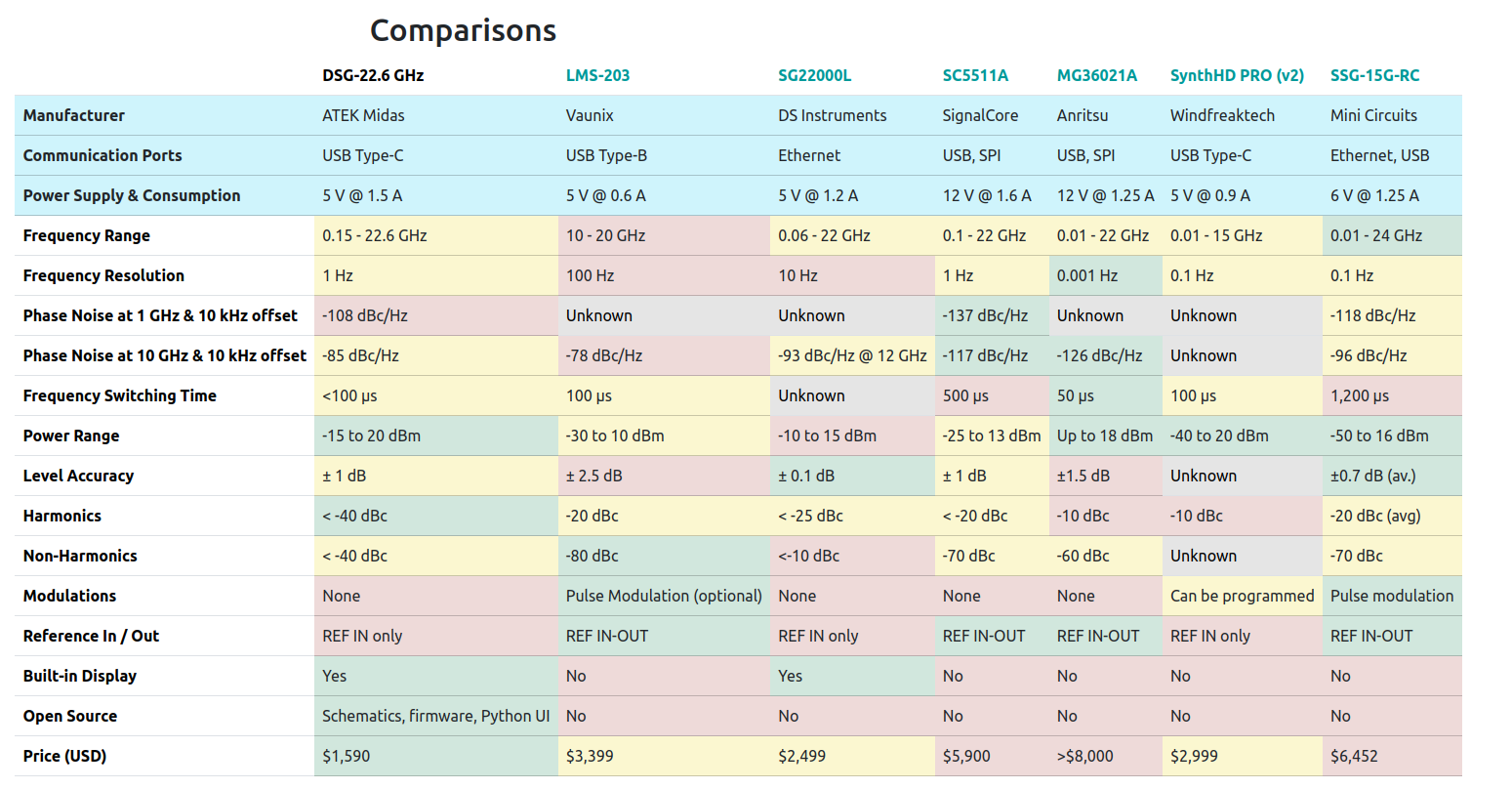
Task: Open the LMS-203 product link
Action: (x=597, y=75)
